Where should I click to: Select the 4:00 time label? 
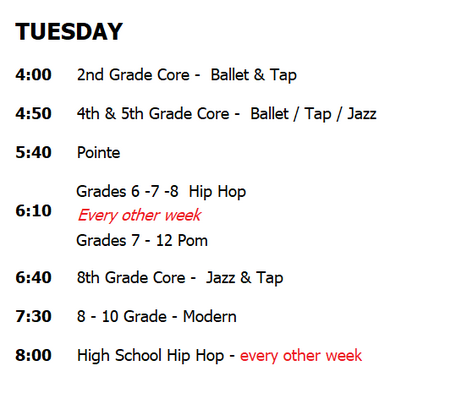pos(33,75)
